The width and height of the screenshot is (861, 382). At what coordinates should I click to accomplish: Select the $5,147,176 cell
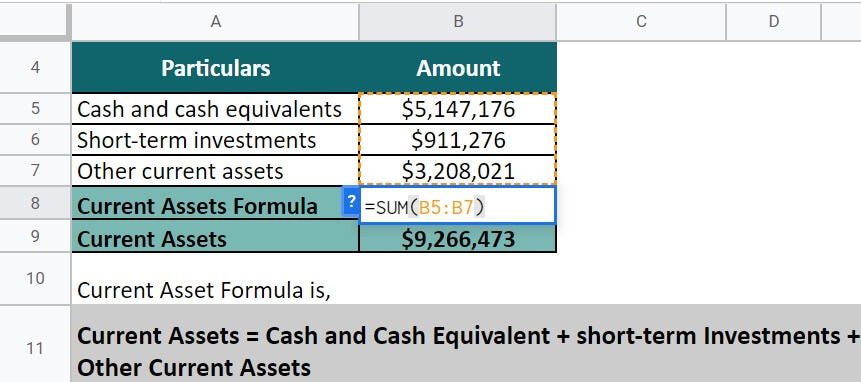457,109
